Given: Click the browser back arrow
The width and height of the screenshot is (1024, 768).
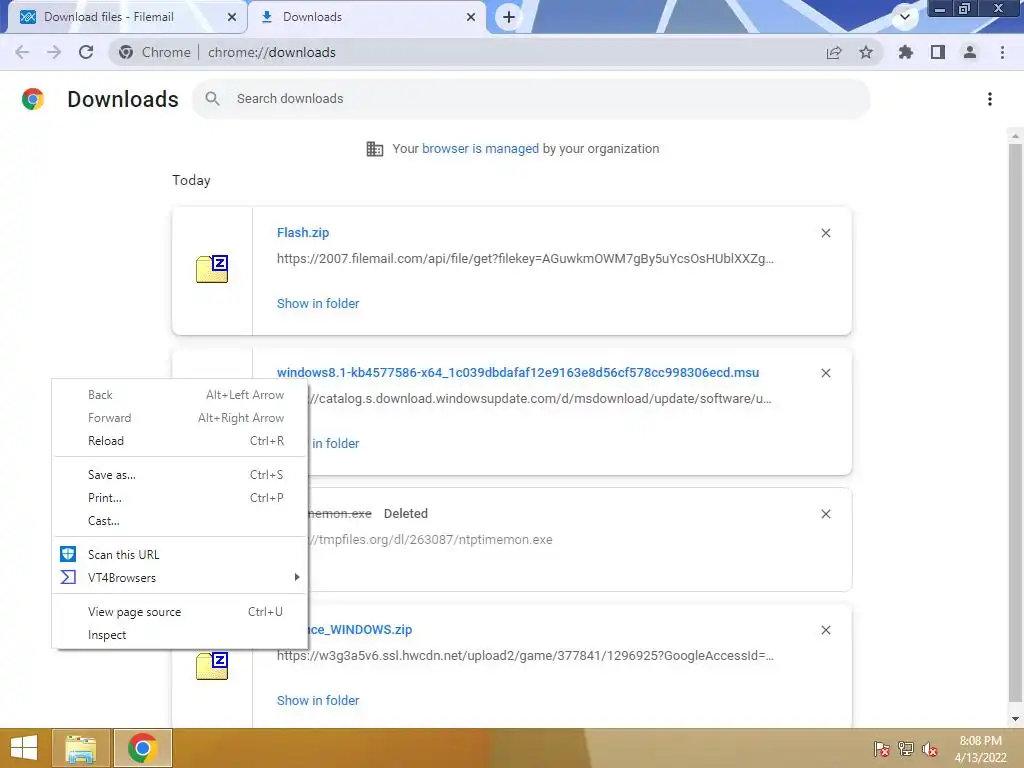Looking at the screenshot, I should click(22, 52).
